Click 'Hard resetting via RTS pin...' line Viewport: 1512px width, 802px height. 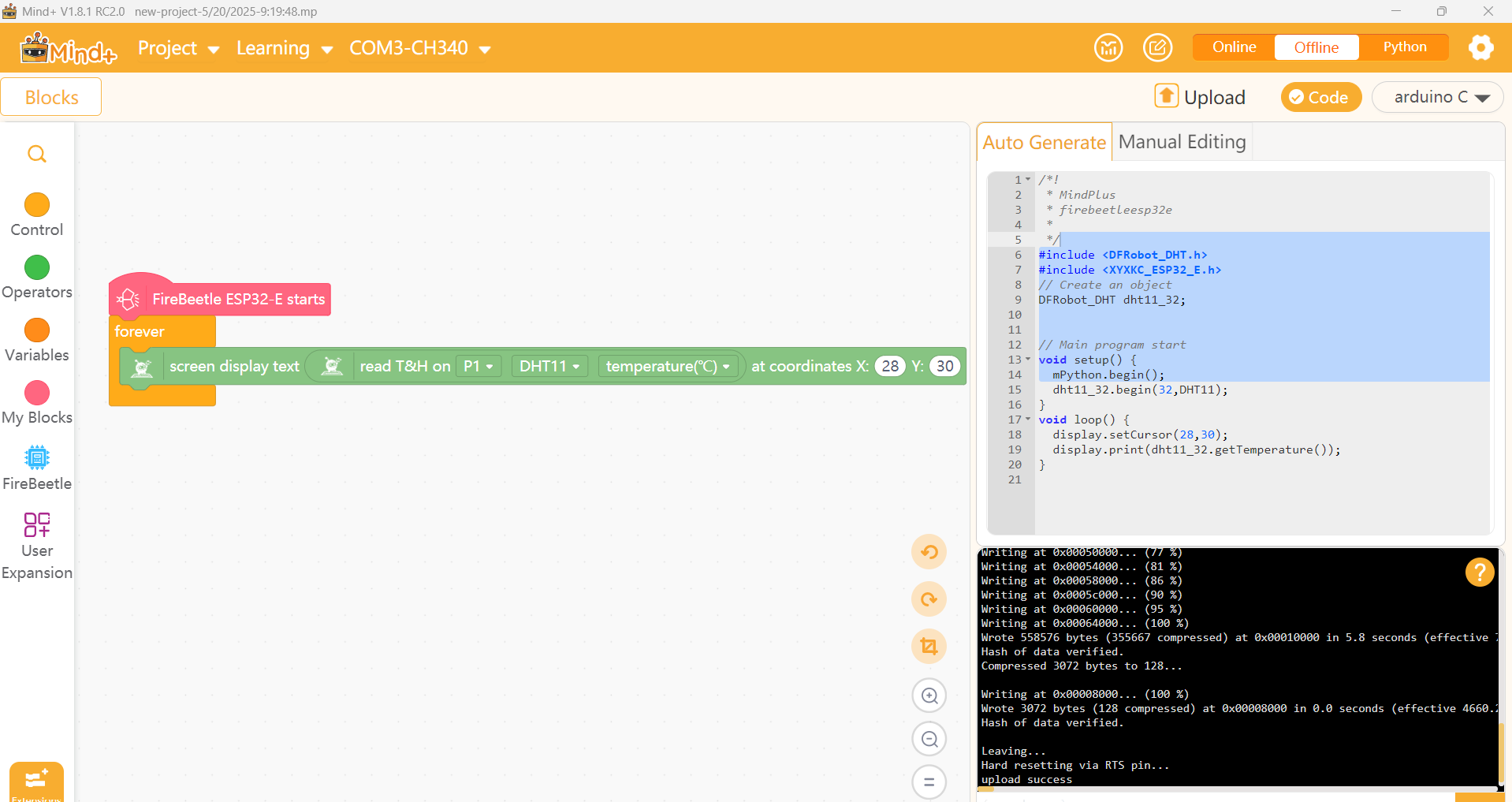pyautogui.click(x=1075, y=765)
